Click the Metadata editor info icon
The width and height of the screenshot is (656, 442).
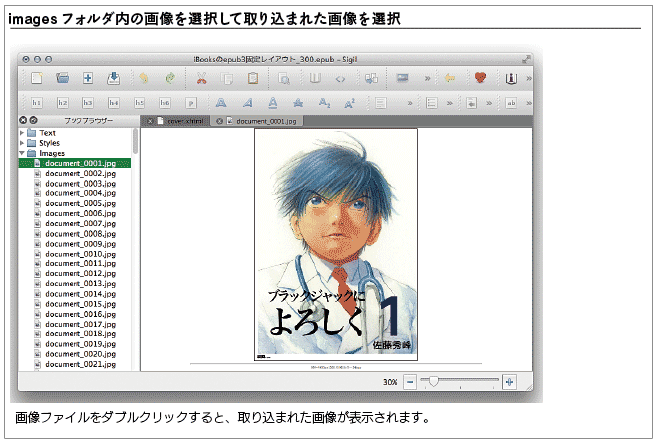pos(511,78)
